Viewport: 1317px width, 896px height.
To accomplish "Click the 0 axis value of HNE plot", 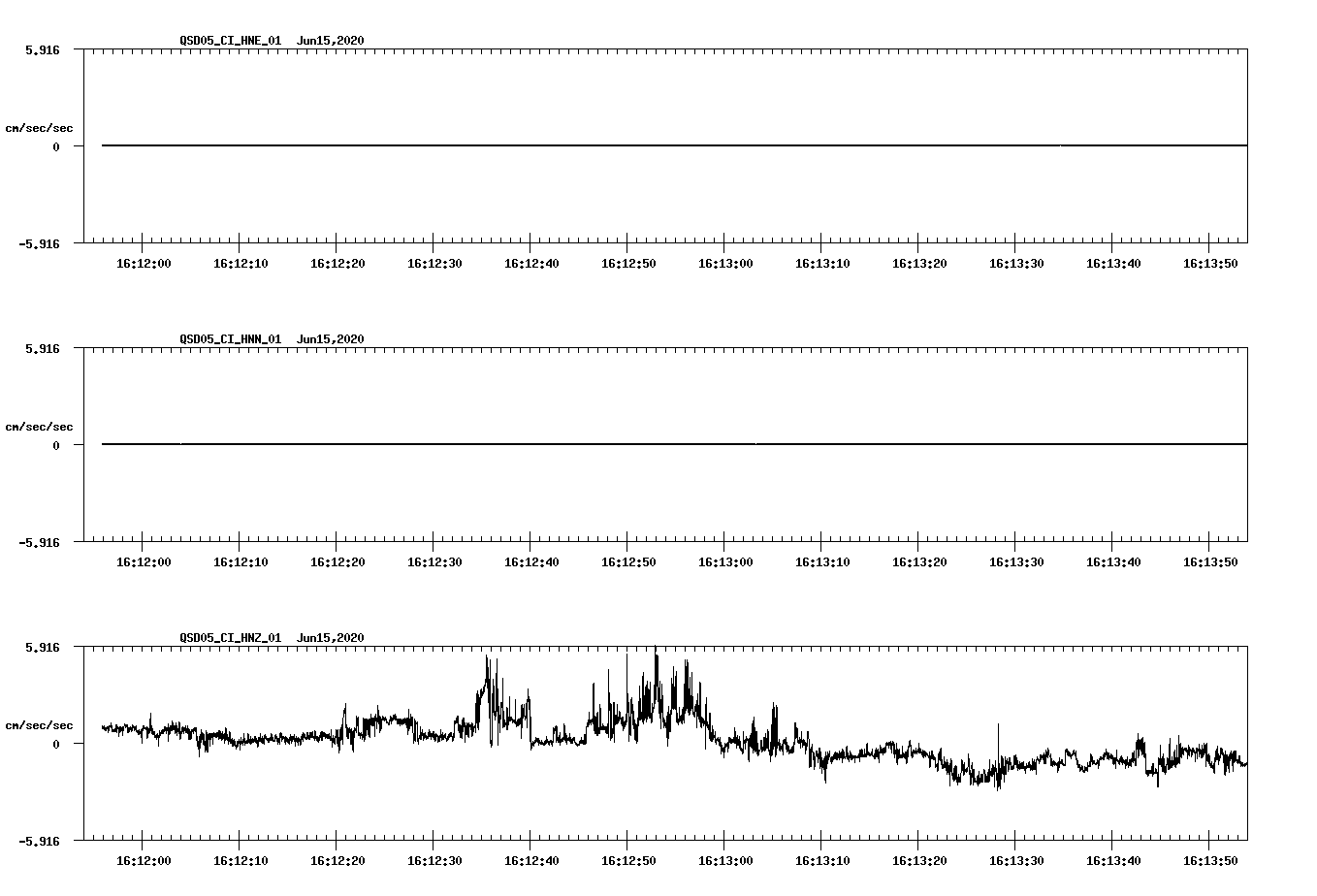I will 56,146.
